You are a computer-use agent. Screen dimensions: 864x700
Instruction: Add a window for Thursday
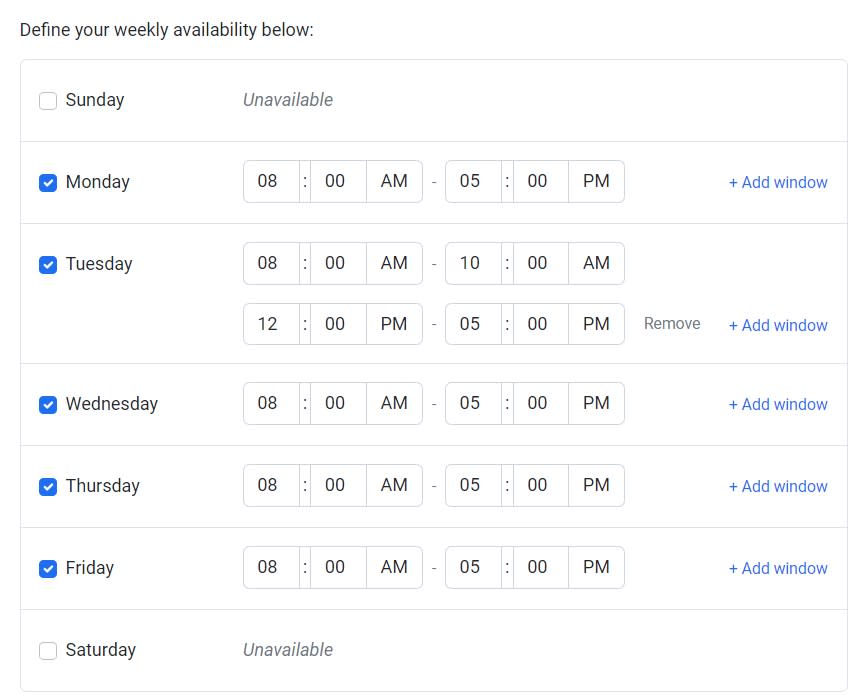(x=778, y=487)
